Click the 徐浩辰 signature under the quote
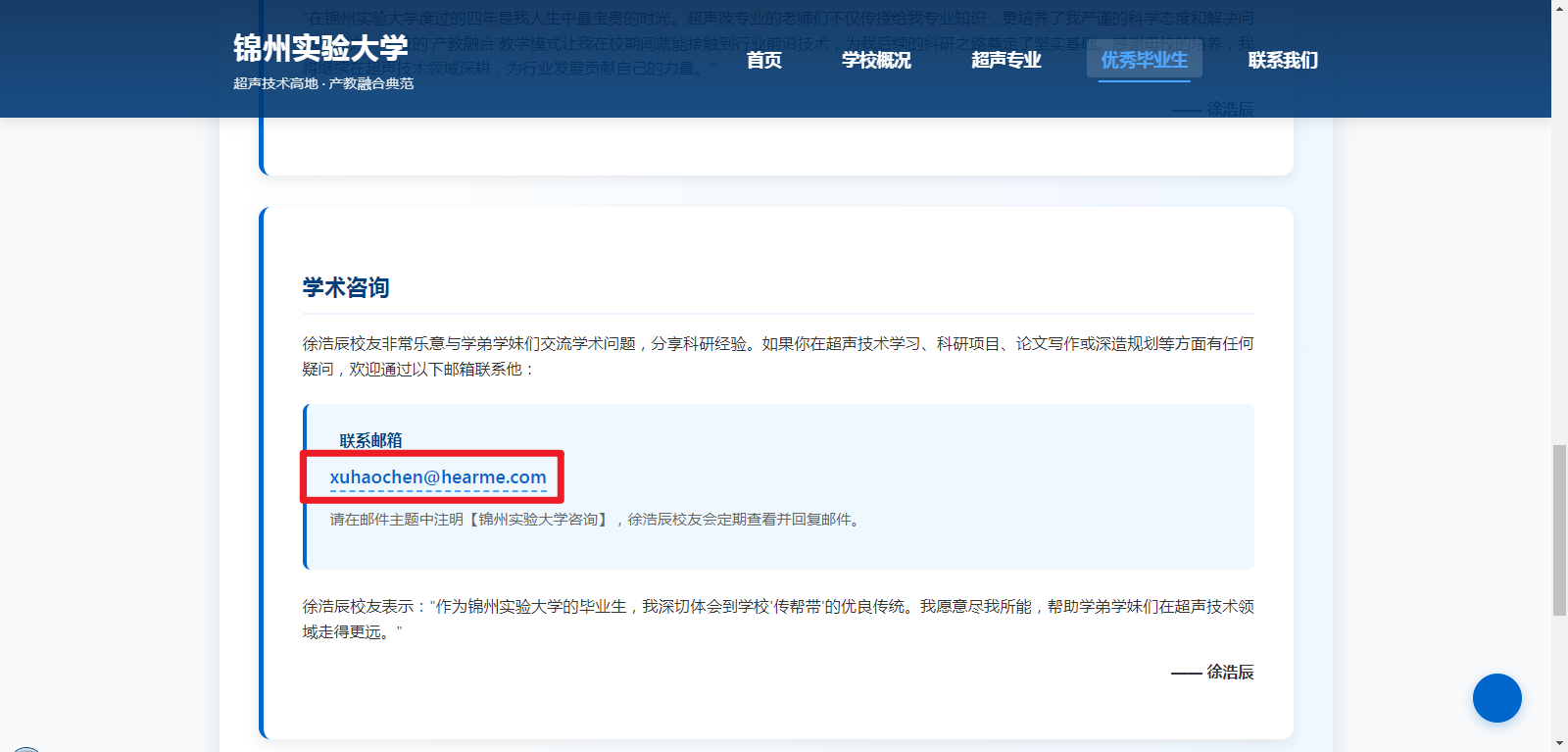 click(x=1229, y=673)
